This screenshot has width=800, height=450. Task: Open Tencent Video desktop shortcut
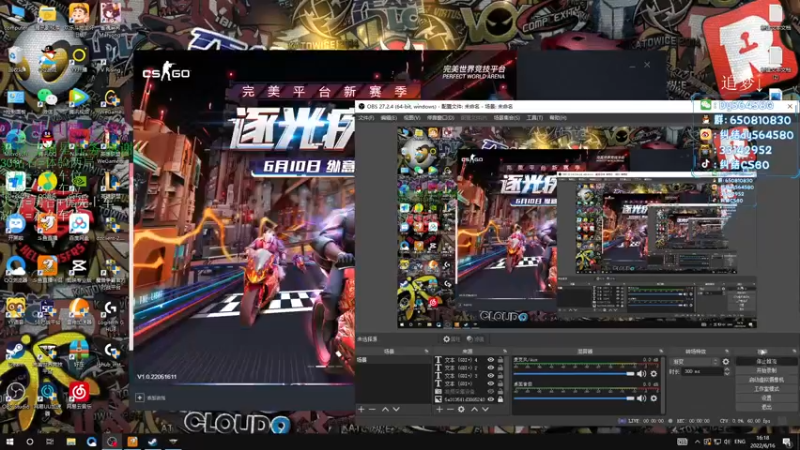79,99
